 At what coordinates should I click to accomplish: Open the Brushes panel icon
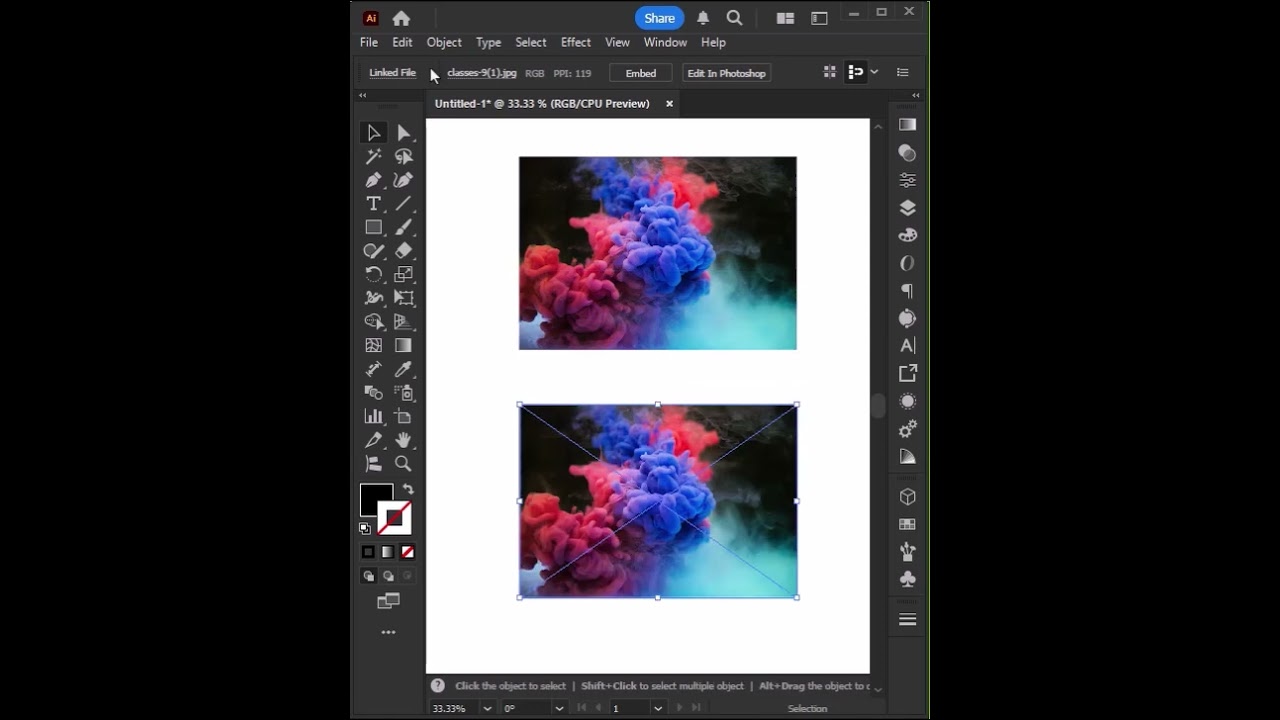[x=907, y=551]
